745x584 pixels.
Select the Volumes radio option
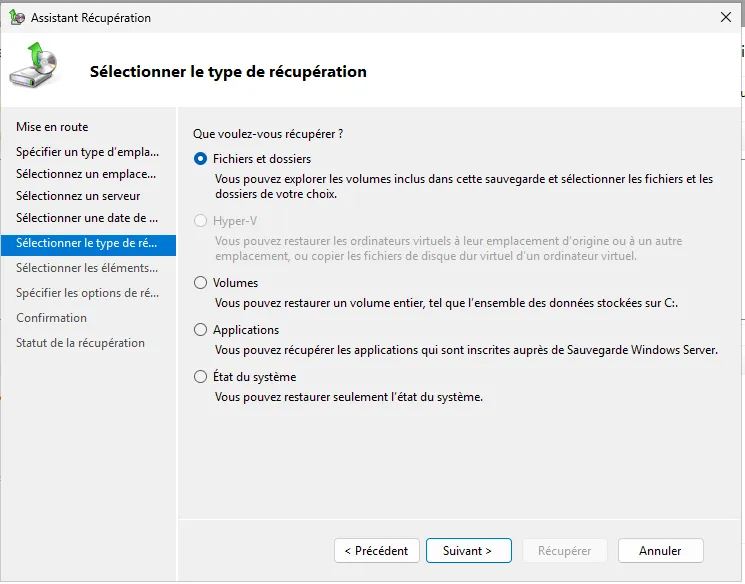[201, 283]
